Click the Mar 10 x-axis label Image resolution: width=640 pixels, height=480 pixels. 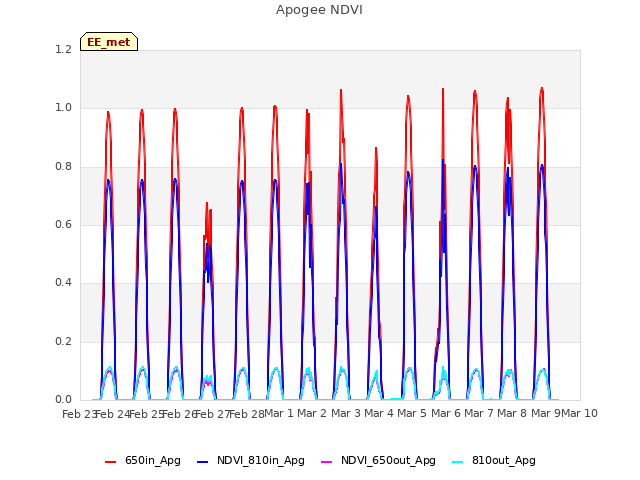(x=580, y=413)
